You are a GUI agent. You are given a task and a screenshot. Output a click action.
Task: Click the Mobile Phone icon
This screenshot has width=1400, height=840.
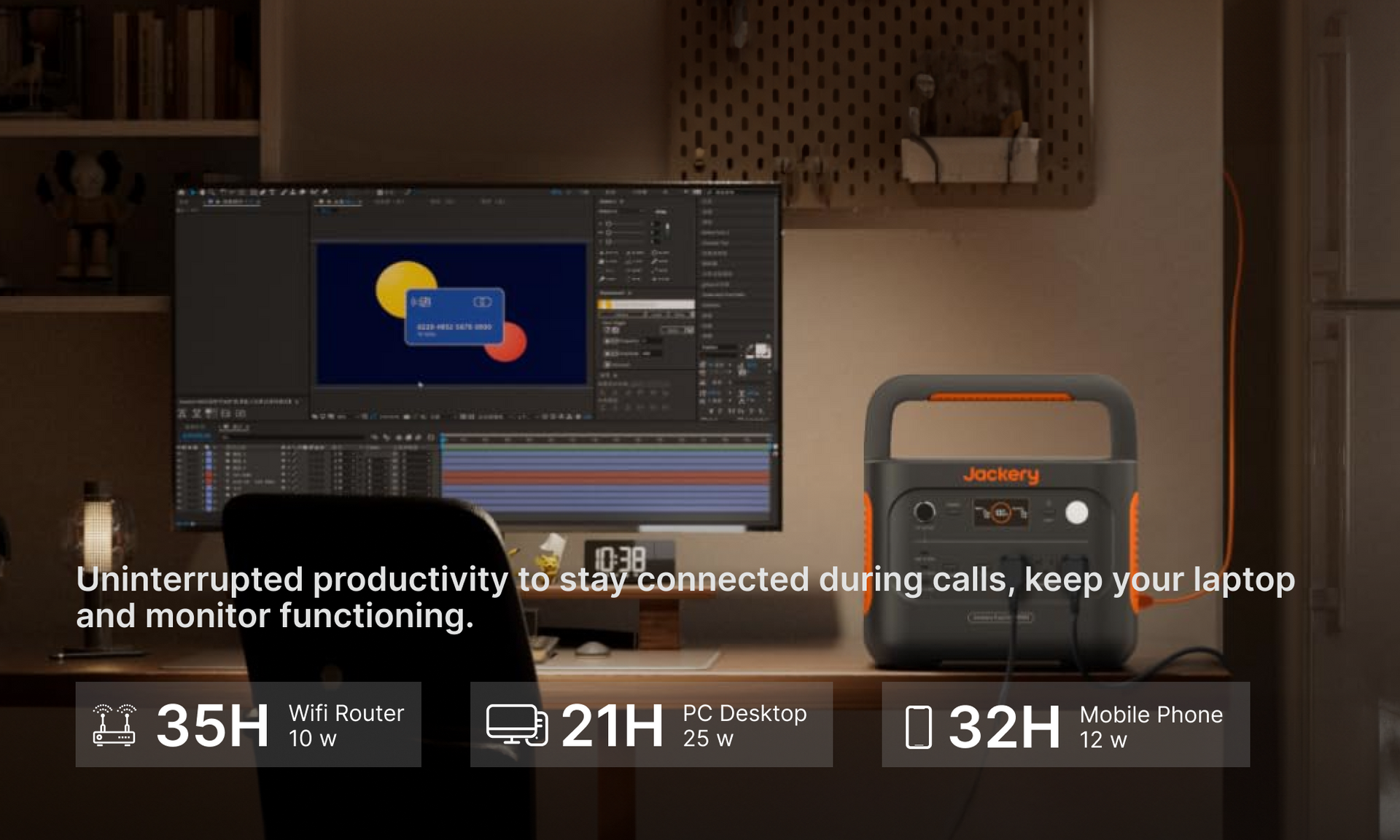[918, 727]
